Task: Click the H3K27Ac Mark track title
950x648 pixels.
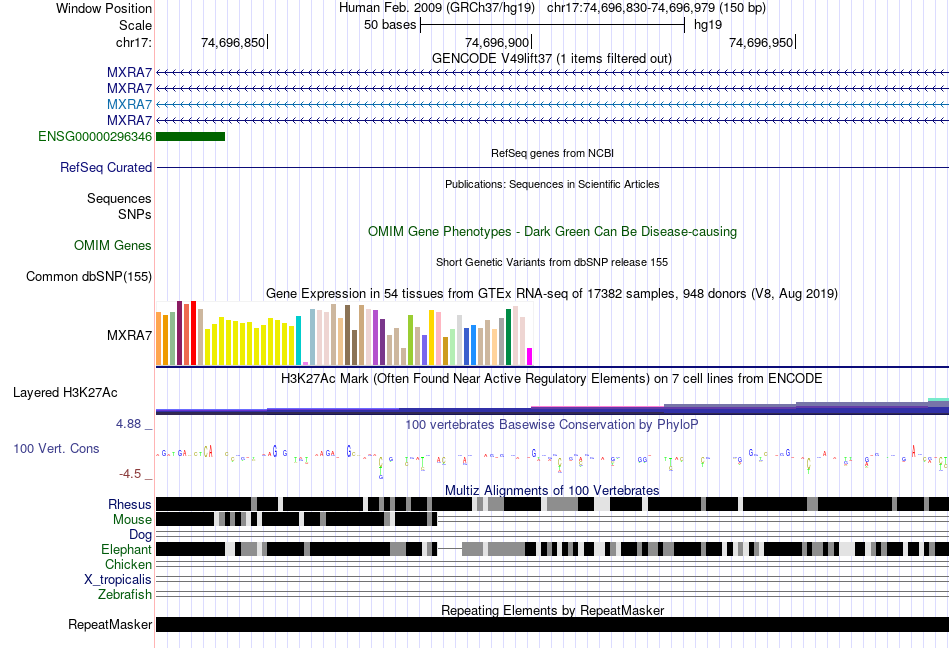Action: (552, 379)
